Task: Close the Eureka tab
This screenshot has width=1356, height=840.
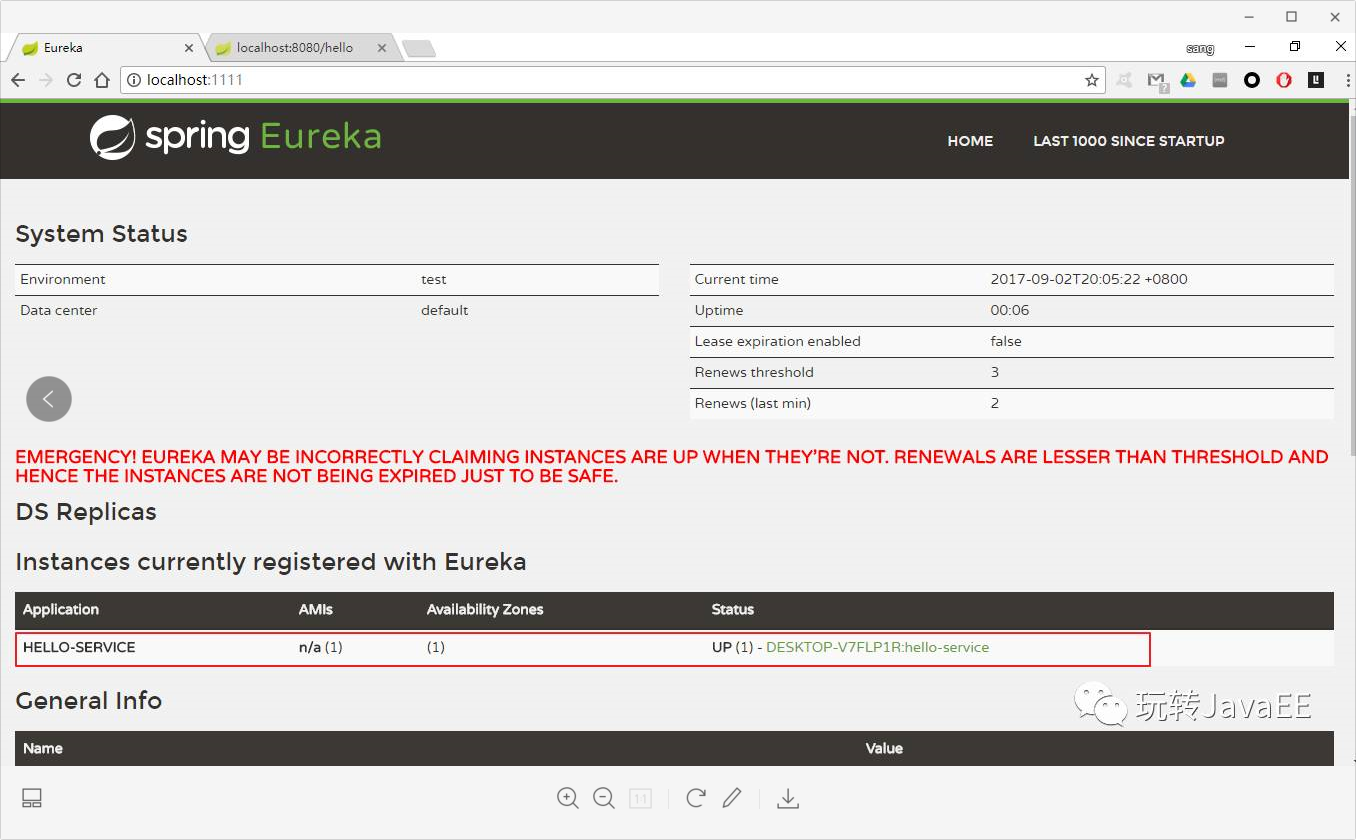Action: click(189, 48)
